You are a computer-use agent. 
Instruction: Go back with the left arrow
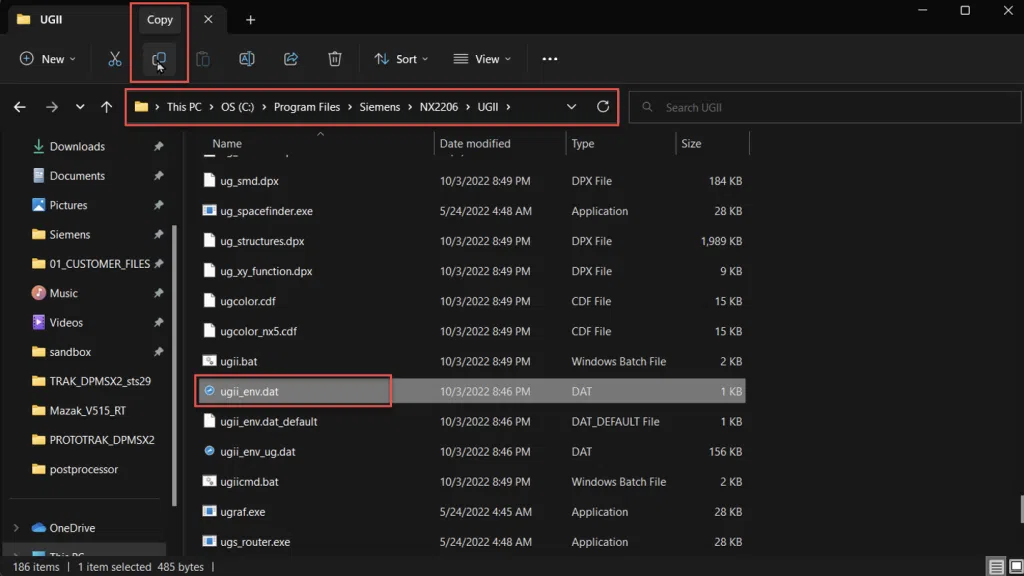tap(20, 107)
